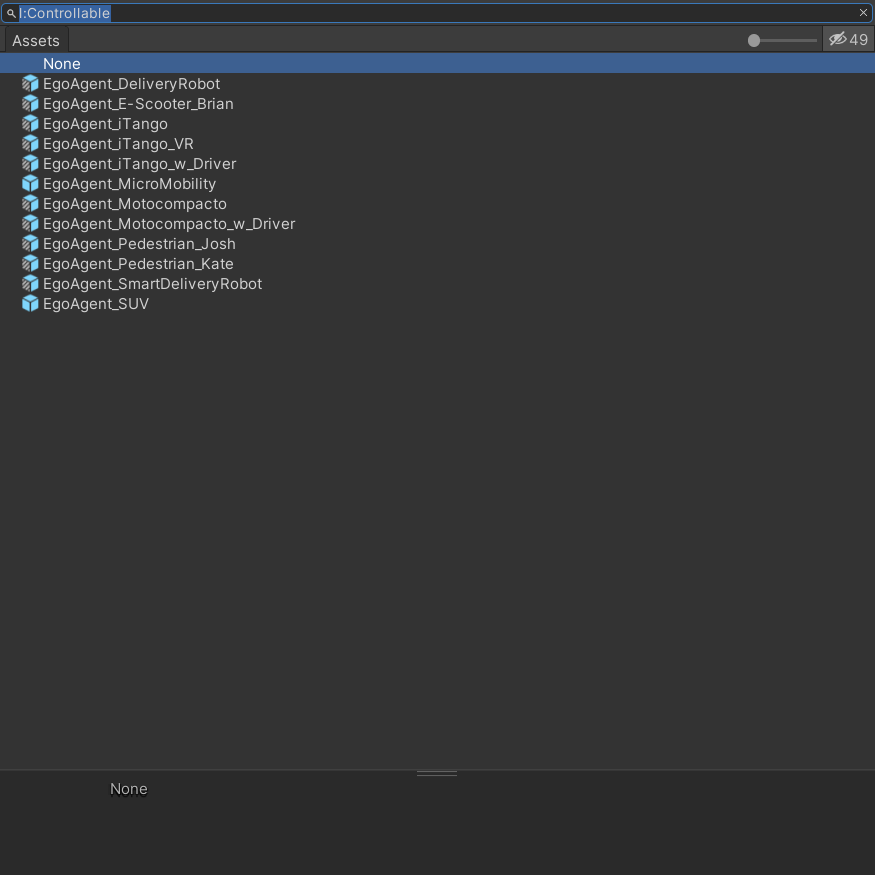Pick the EgoAgent_SmartDeliveryRobot asset name
The height and width of the screenshot is (875, 875).
[x=153, y=284]
